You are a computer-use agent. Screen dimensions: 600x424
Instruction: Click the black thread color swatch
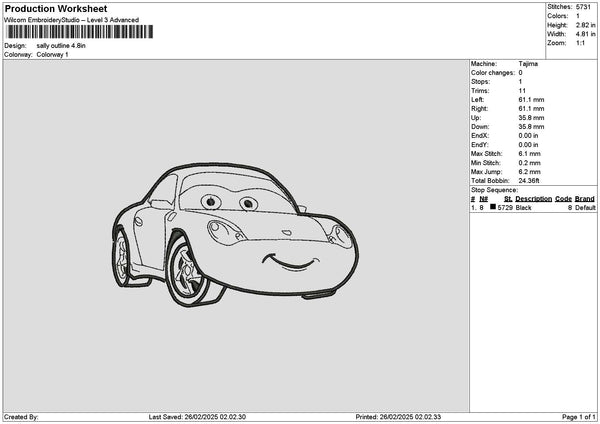coord(493,207)
